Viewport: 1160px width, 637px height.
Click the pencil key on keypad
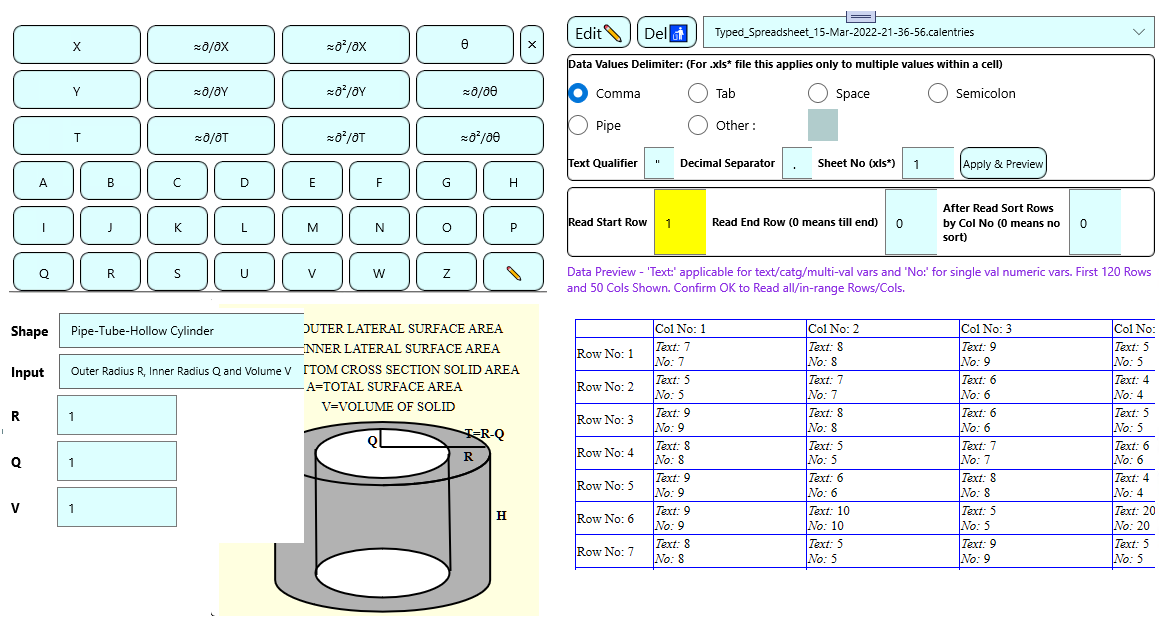click(x=513, y=273)
